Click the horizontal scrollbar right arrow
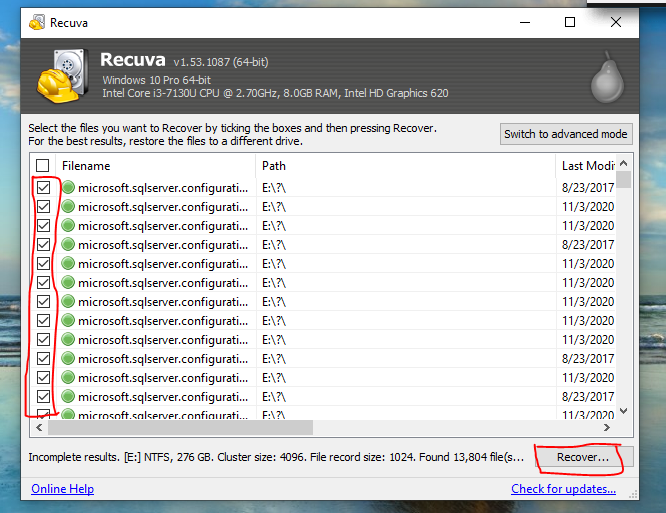 tap(607, 428)
